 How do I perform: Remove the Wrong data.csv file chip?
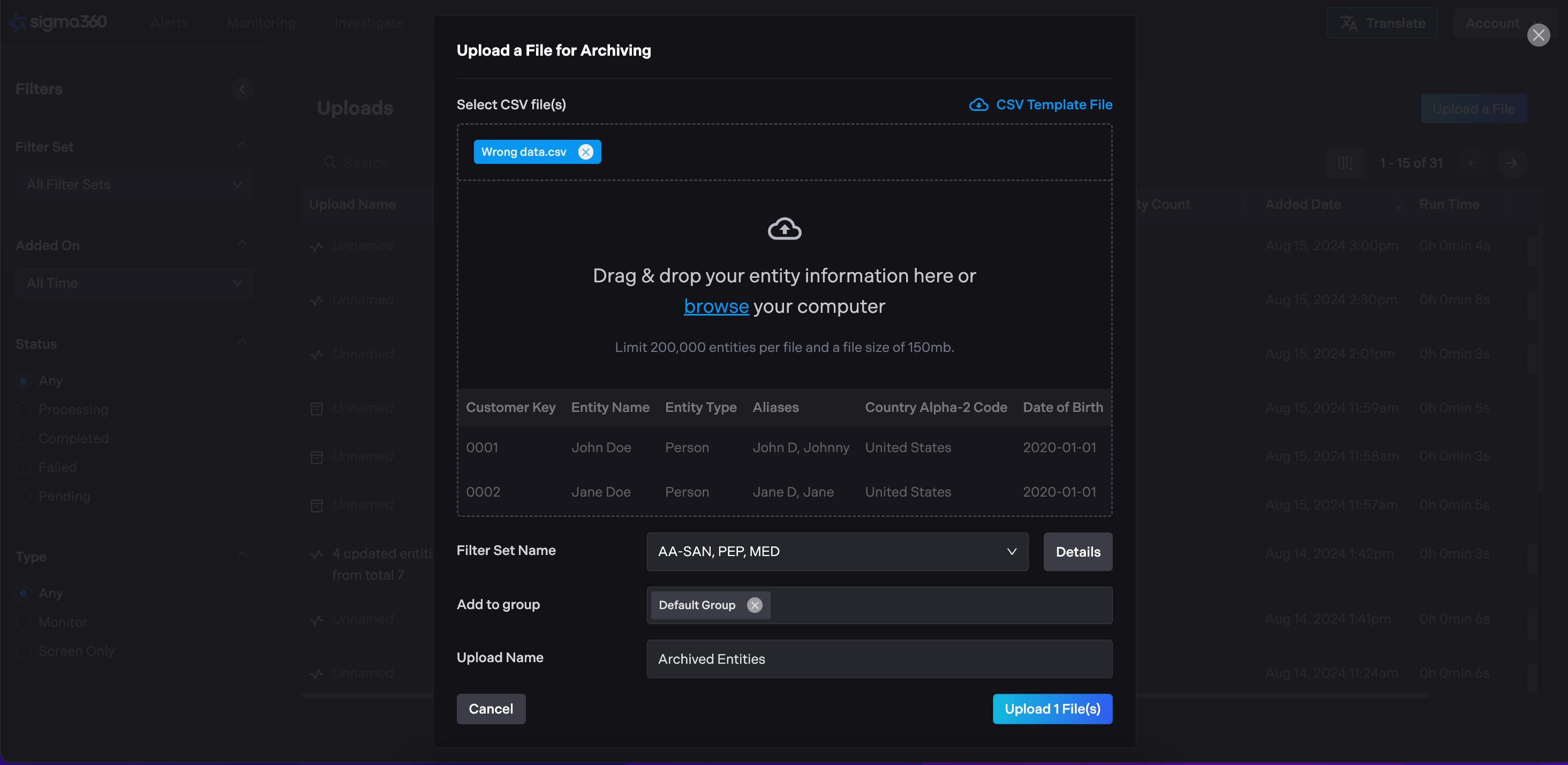tap(585, 152)
